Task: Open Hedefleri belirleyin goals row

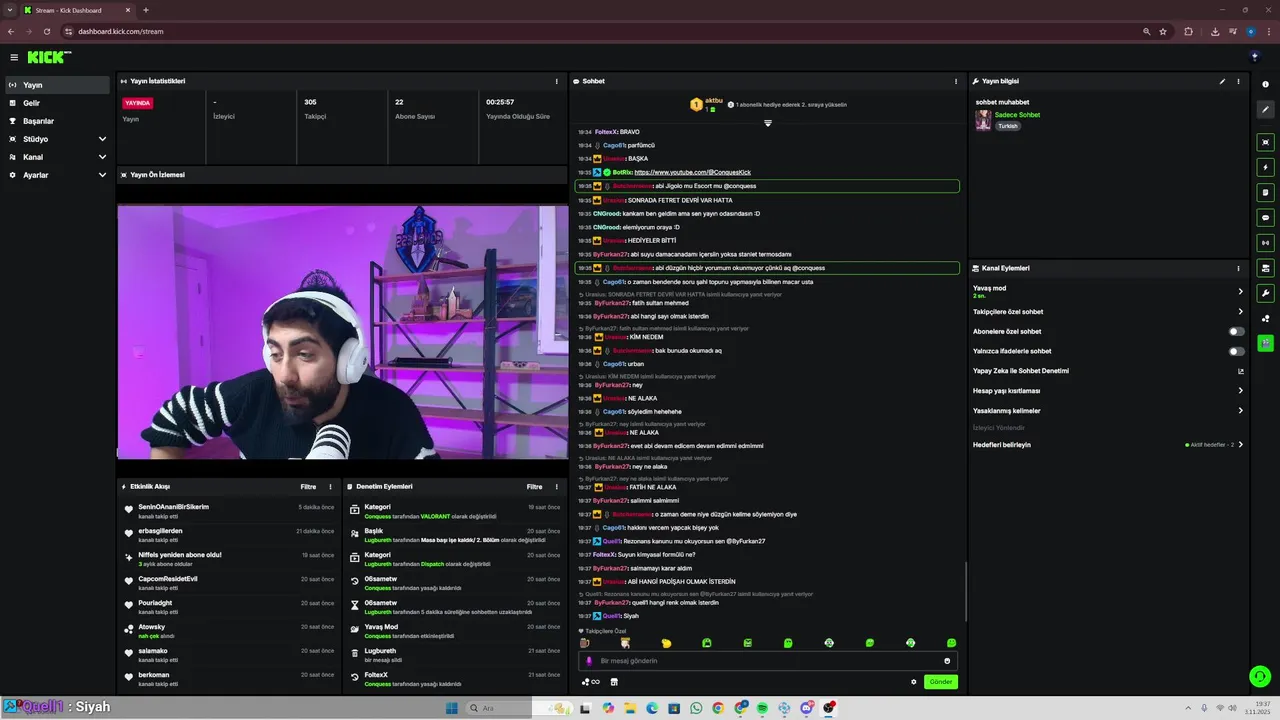Action: 1108,444
